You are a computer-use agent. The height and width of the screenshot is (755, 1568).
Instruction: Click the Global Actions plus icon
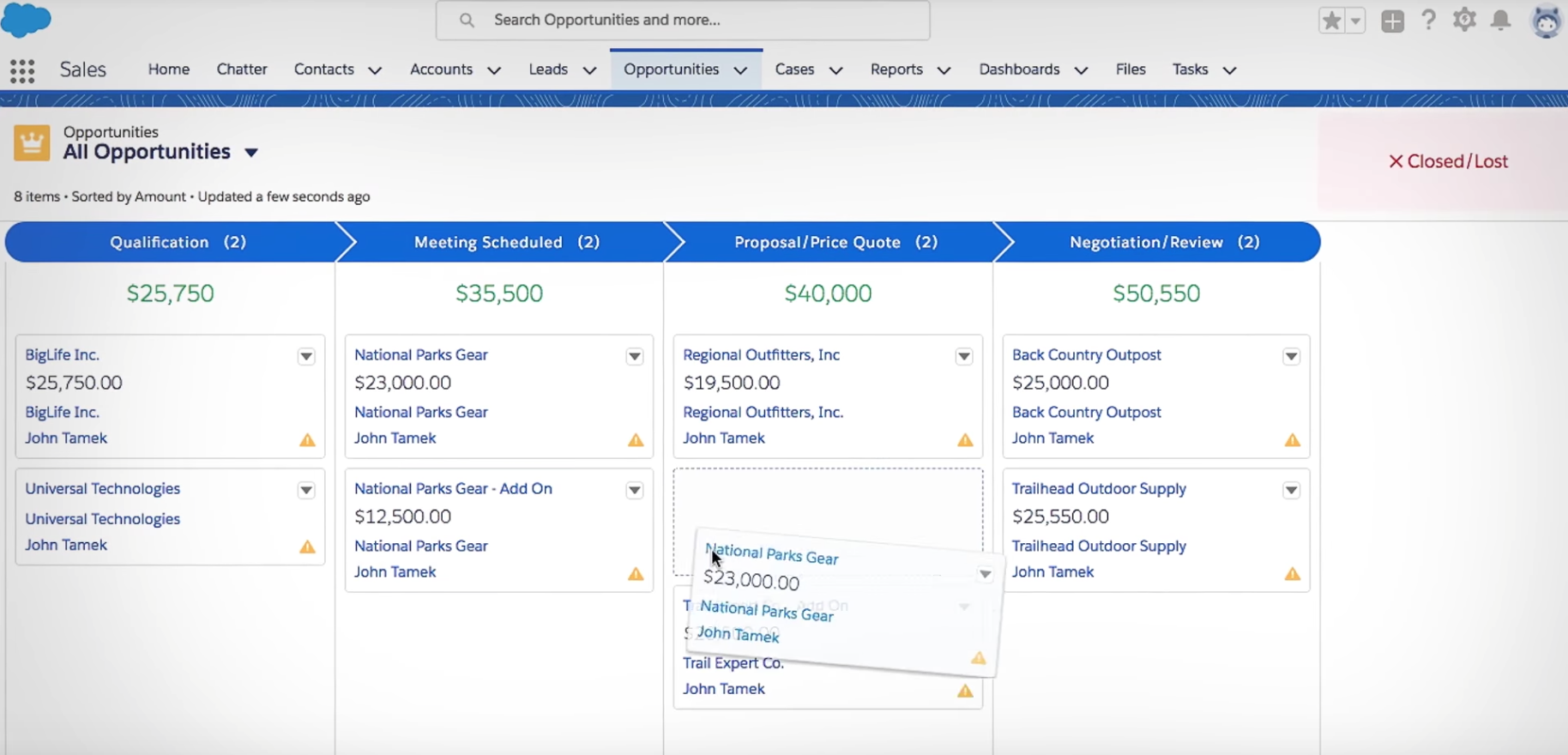pos(1393,21)
